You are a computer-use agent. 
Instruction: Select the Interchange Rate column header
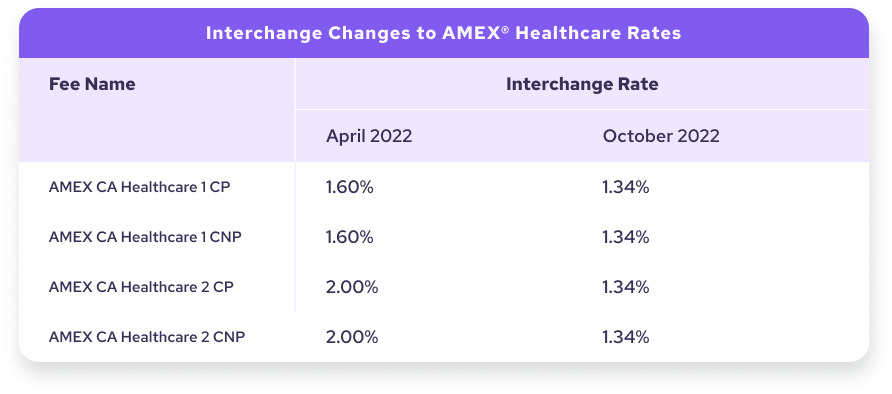[582, 84]
